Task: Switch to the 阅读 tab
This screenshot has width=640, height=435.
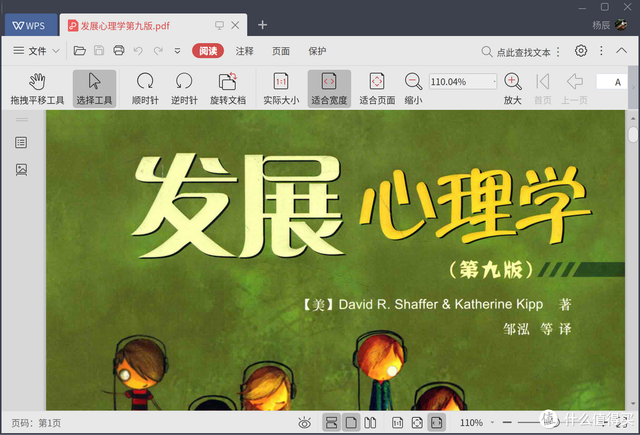Action: click(x=208, y=51)
